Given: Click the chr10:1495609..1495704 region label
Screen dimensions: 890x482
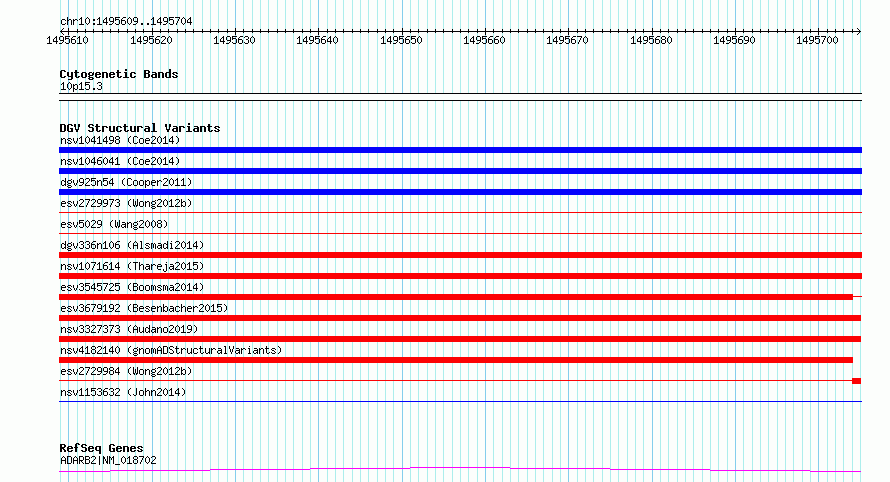Looking at the screenshot, I should 126,21.
